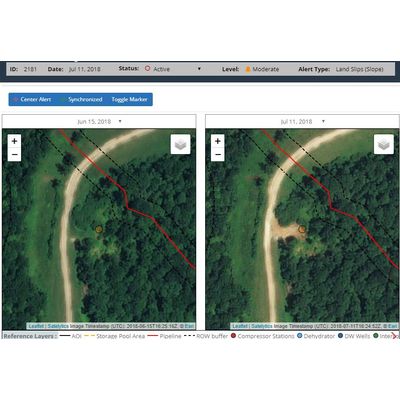Screen dimensions: 400x400
Task: Open the Jun 15, 2018 date dropdown
Action: [99, 122]
